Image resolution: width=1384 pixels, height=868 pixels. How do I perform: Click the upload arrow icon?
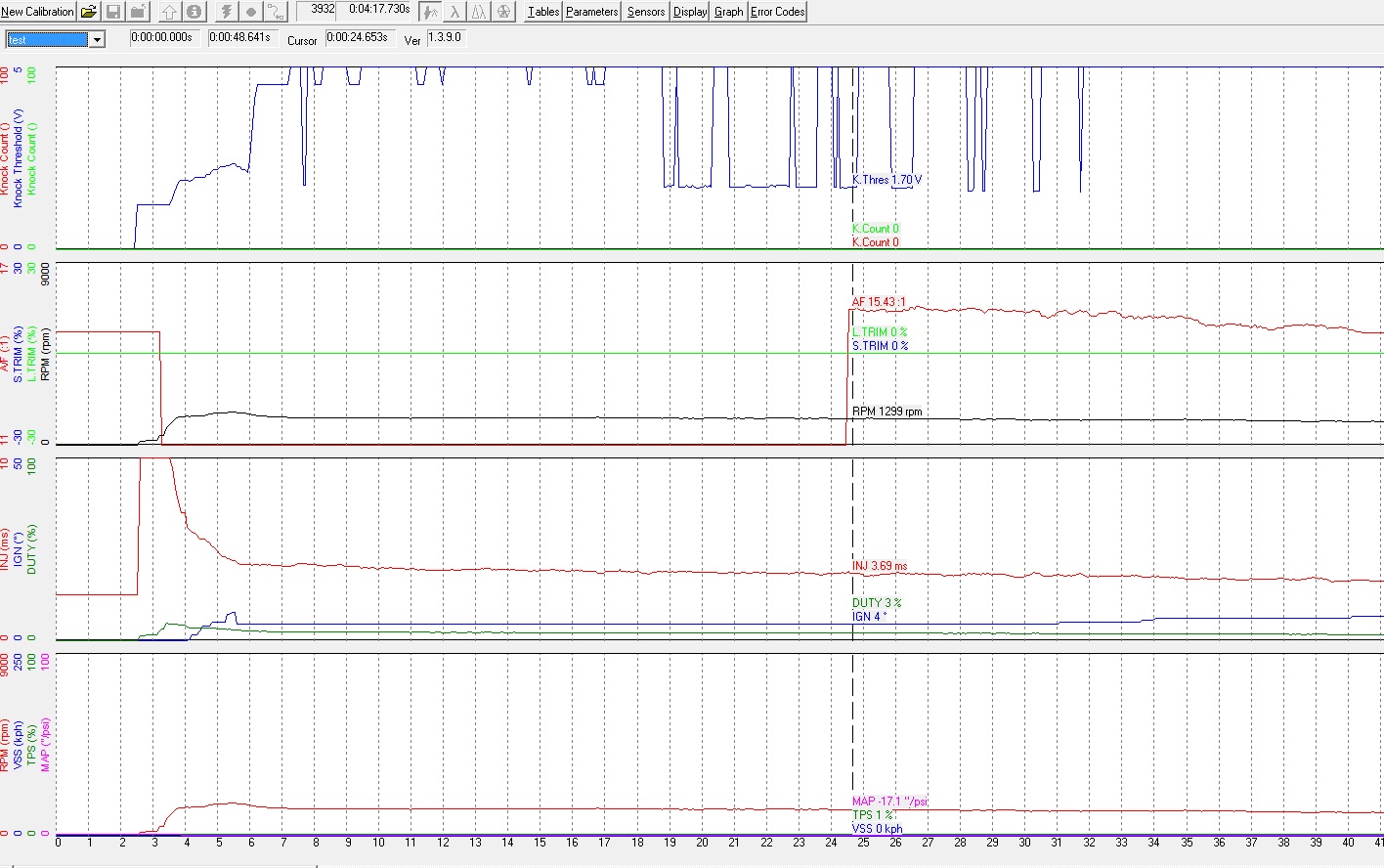pyautogui.click(x=169, y=12)
